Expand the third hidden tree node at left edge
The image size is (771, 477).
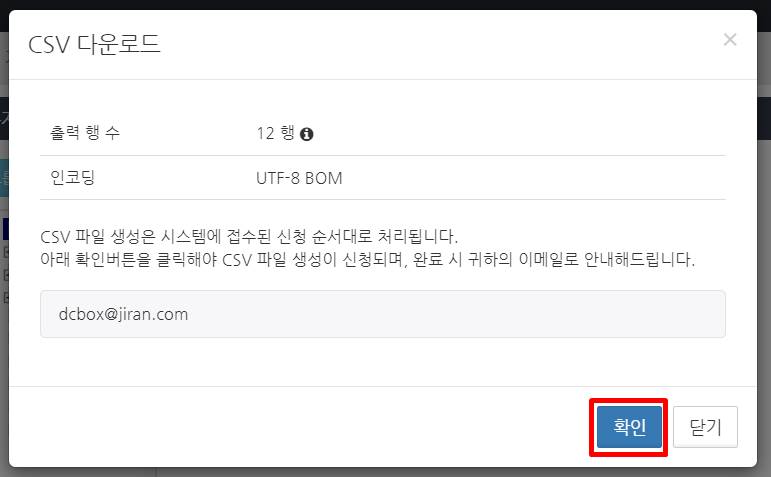(6, 298)
